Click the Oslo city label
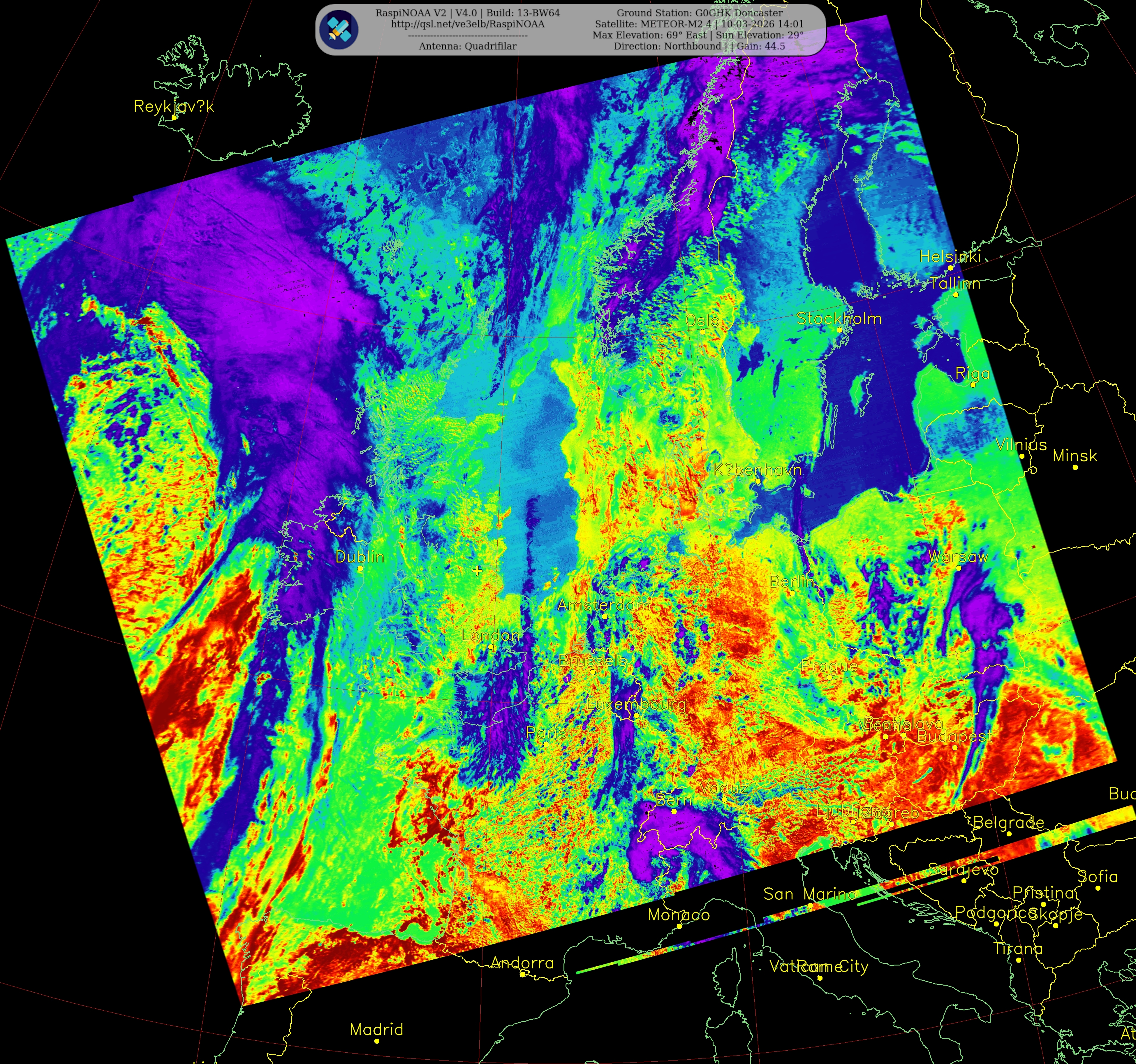 (x=702, y=321)
